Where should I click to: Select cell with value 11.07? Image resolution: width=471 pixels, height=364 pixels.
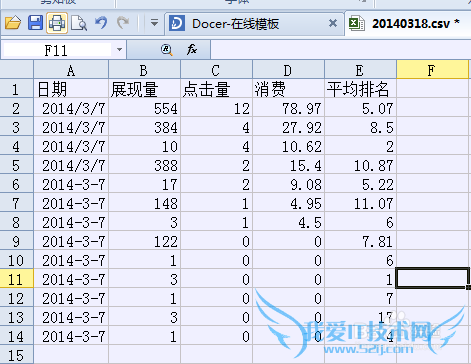click(x=360, y=203)
